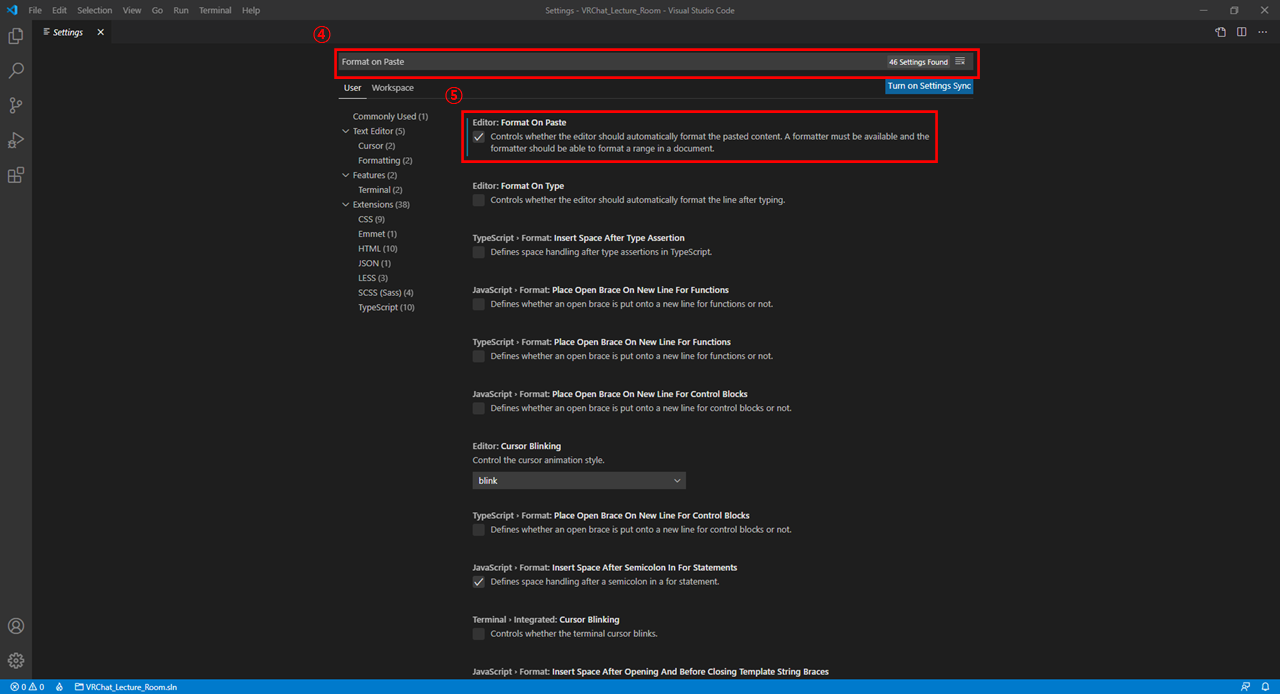Select LESS (3) in settings tree
Image resolution: width=1280 pixels, height=694 pixels.
coord(373,278)
